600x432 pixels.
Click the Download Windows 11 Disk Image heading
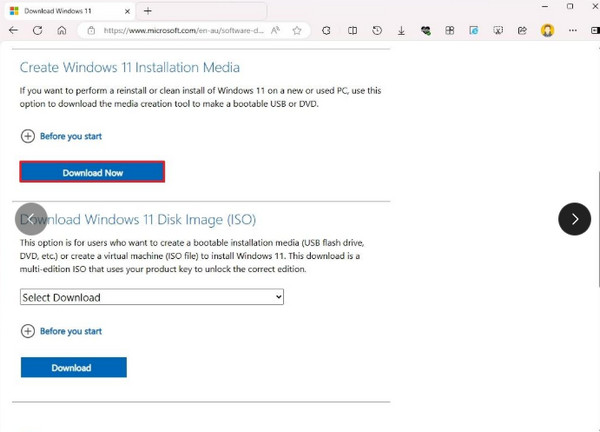[x=138, y=220]
